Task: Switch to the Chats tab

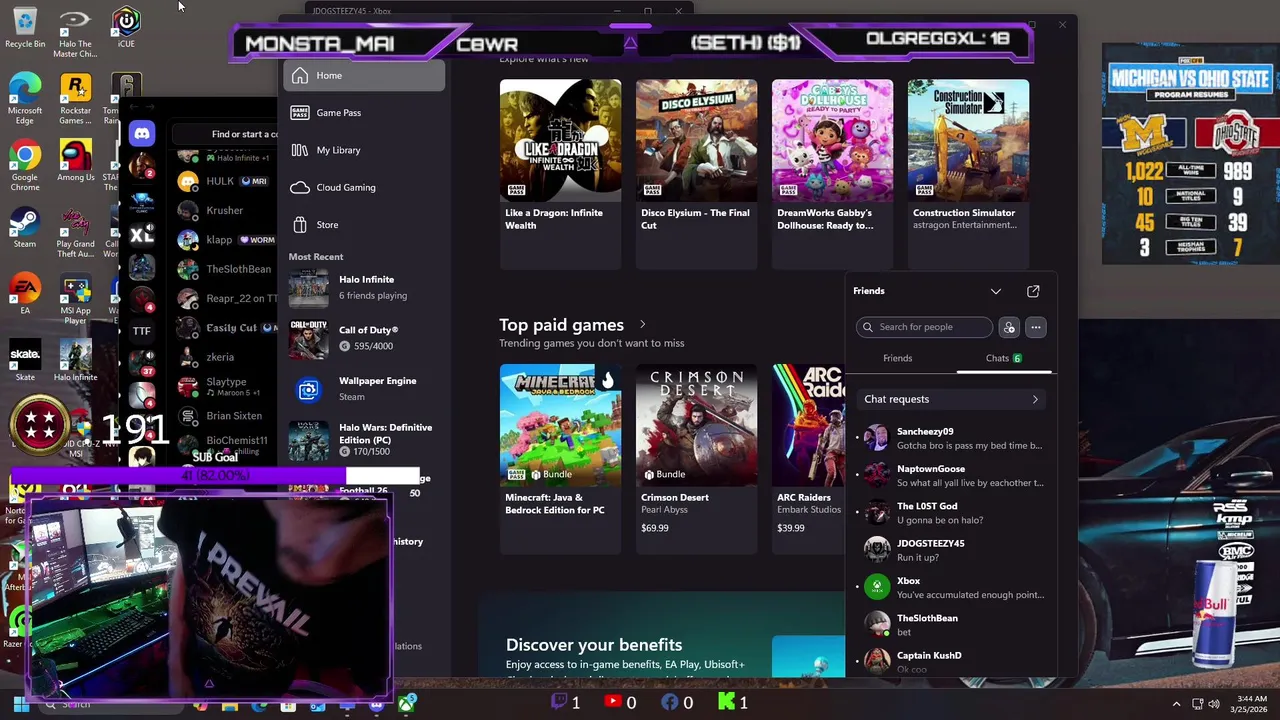Action: [x=1003, y=358]
